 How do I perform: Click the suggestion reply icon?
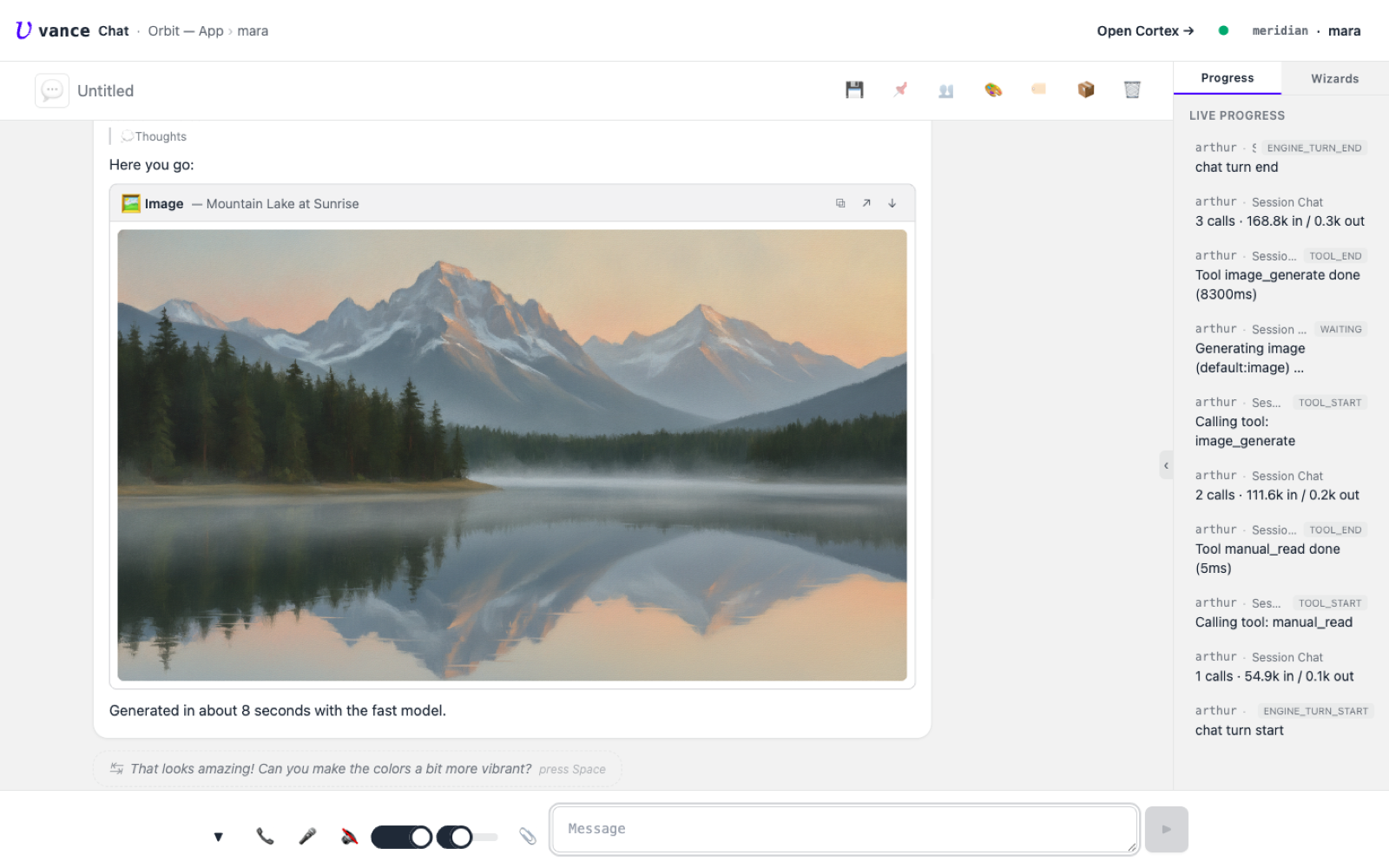[116, 769]
